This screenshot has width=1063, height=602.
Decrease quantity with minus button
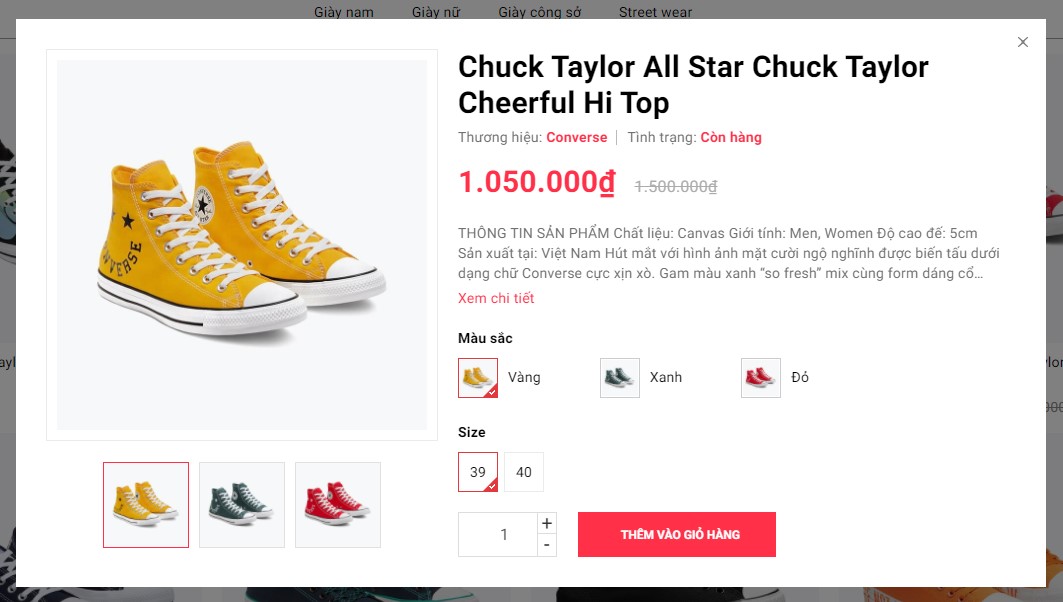coord(547,545)
